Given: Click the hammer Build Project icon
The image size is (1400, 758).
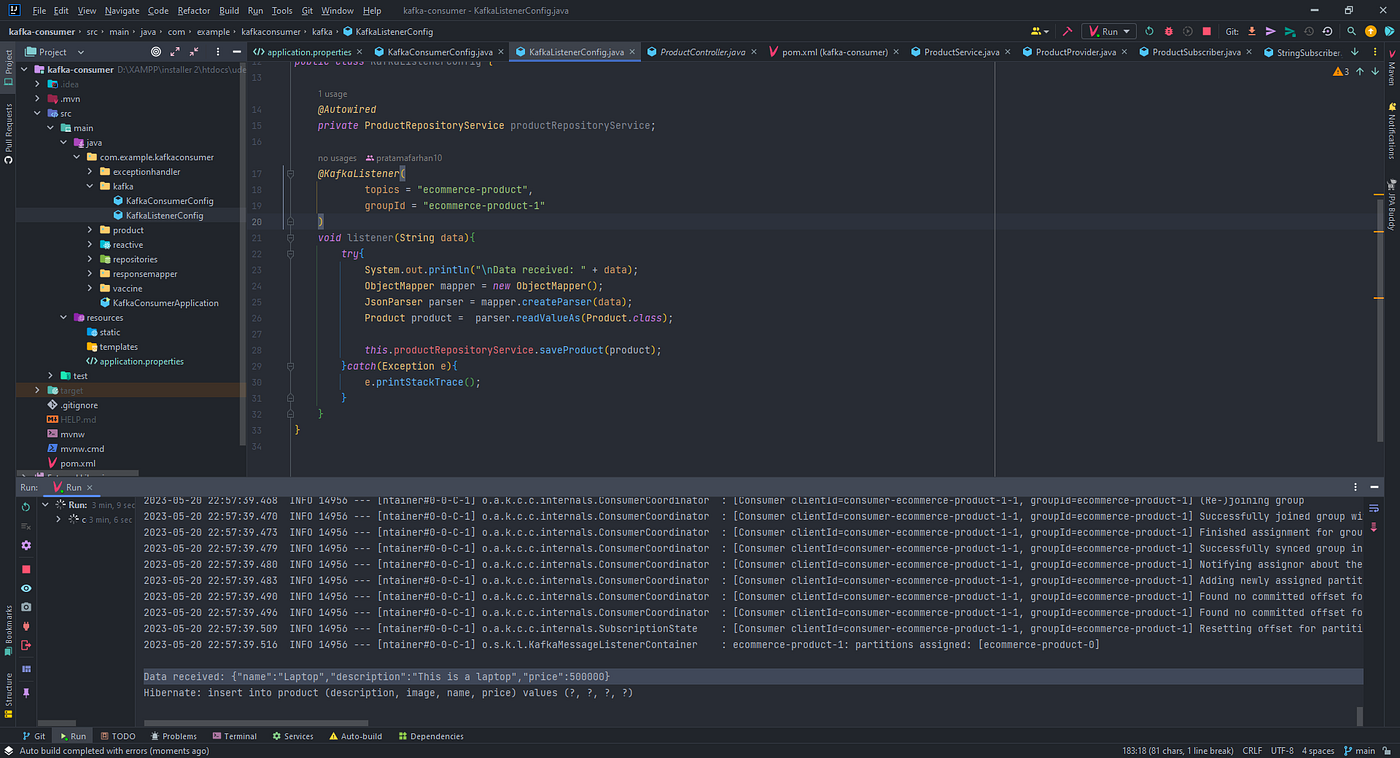Looking at the screenshot, I should click(1067, 32).
